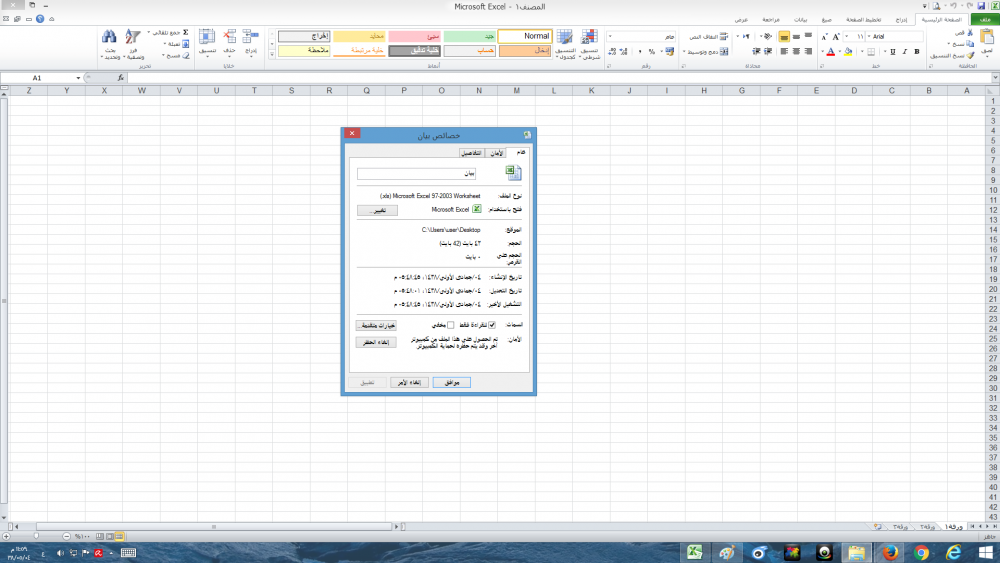Open the Page Layout ribbon tab
Viewport: 1000px width, 563px height.
[x=864, y=20]
